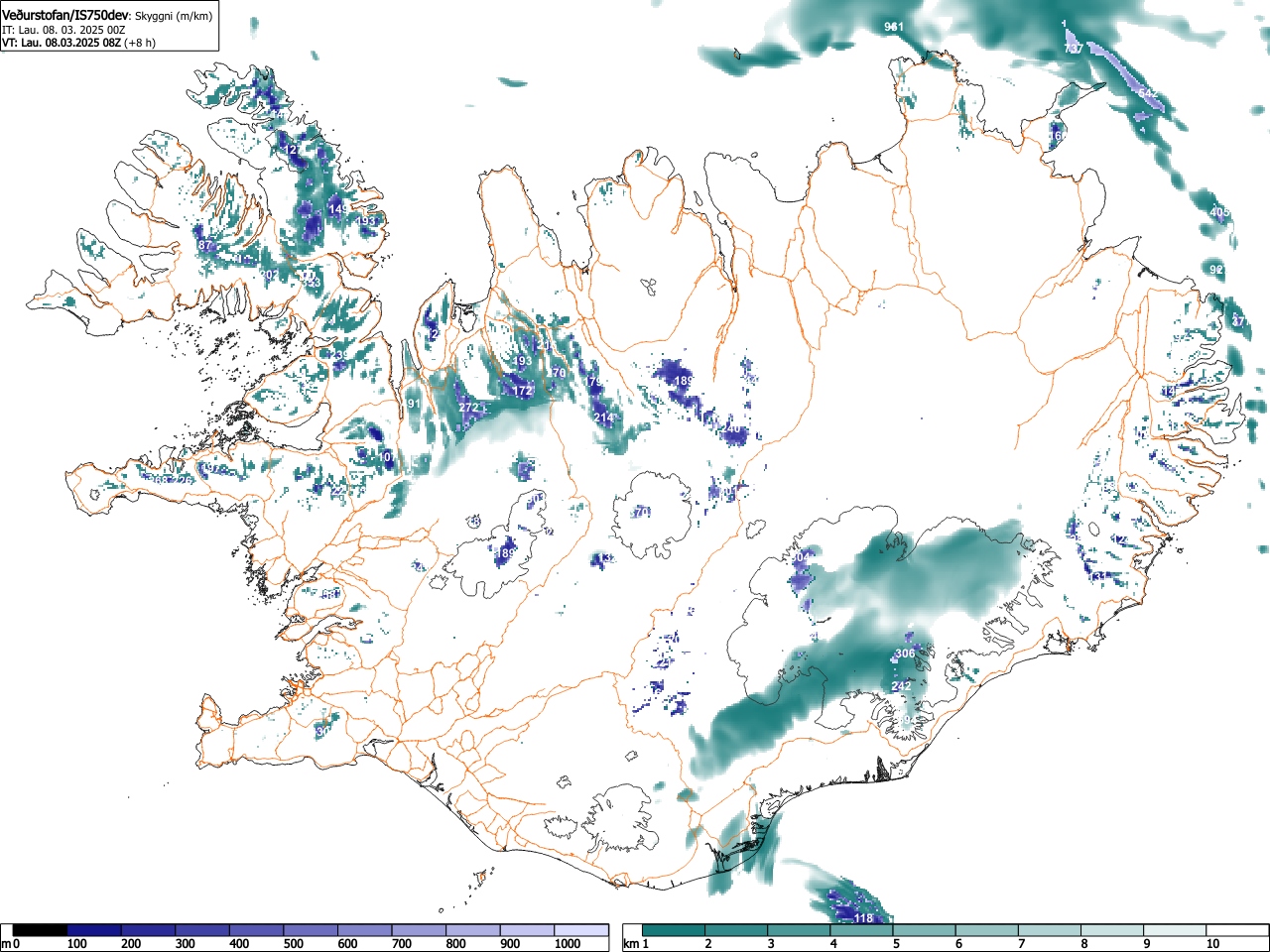The width and height of the screenshot is (1270, 952).
Task: Select the 100–200 m dark blue legend swatch
Action: 94,930
